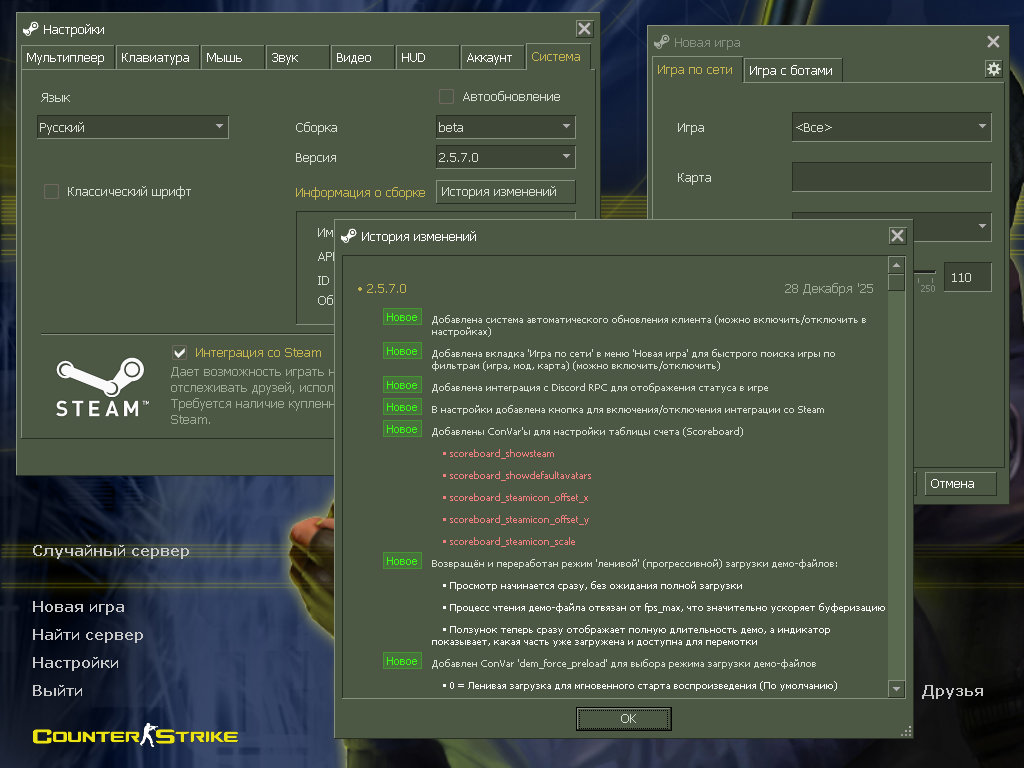Image resolution: width=1024 pixels, height=768 pixels.
Task: Toggle the Классический шрифт checkbox
Action: coord(52,191)
